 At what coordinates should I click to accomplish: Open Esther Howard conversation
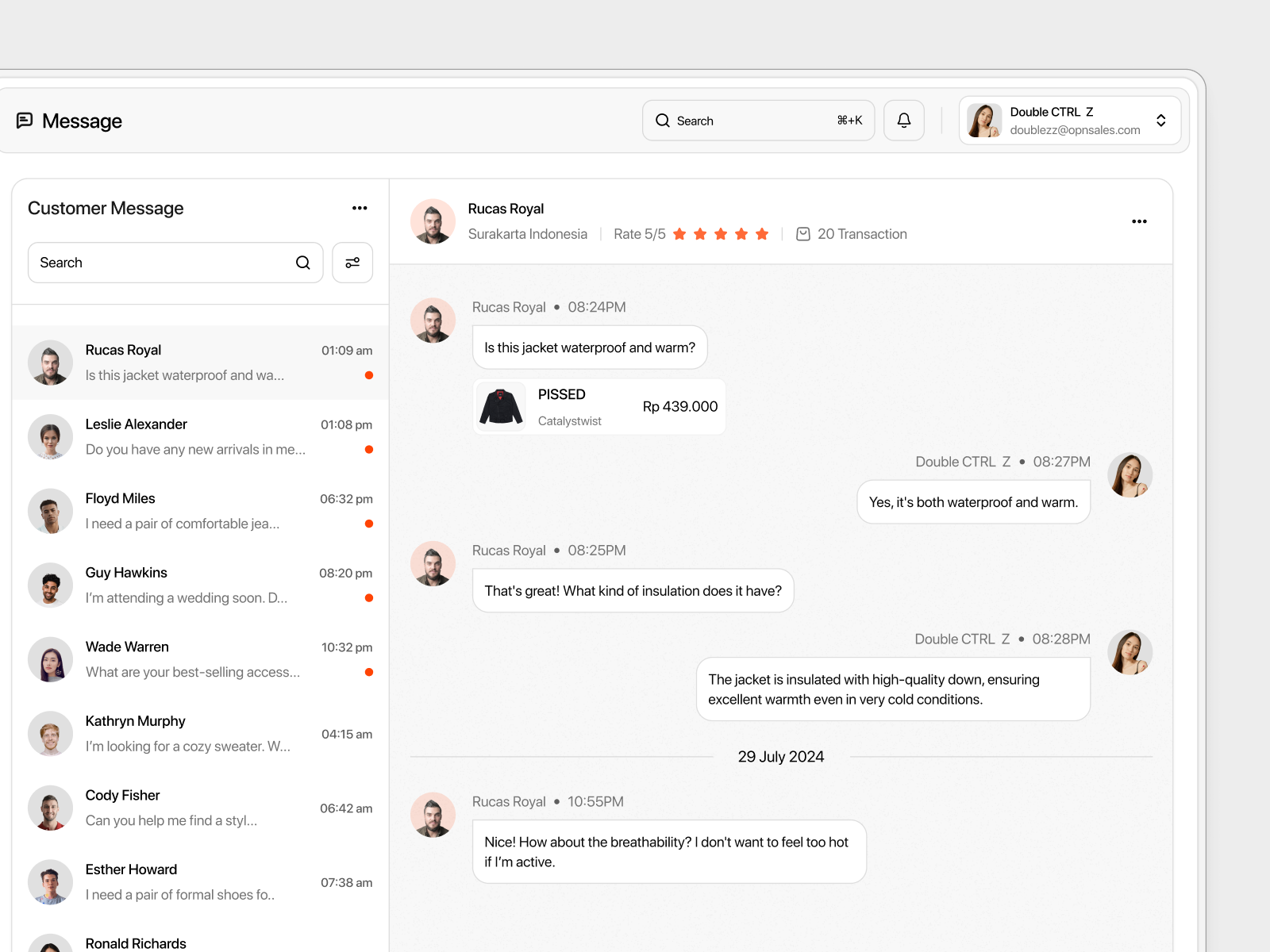(x=200, y=882)
